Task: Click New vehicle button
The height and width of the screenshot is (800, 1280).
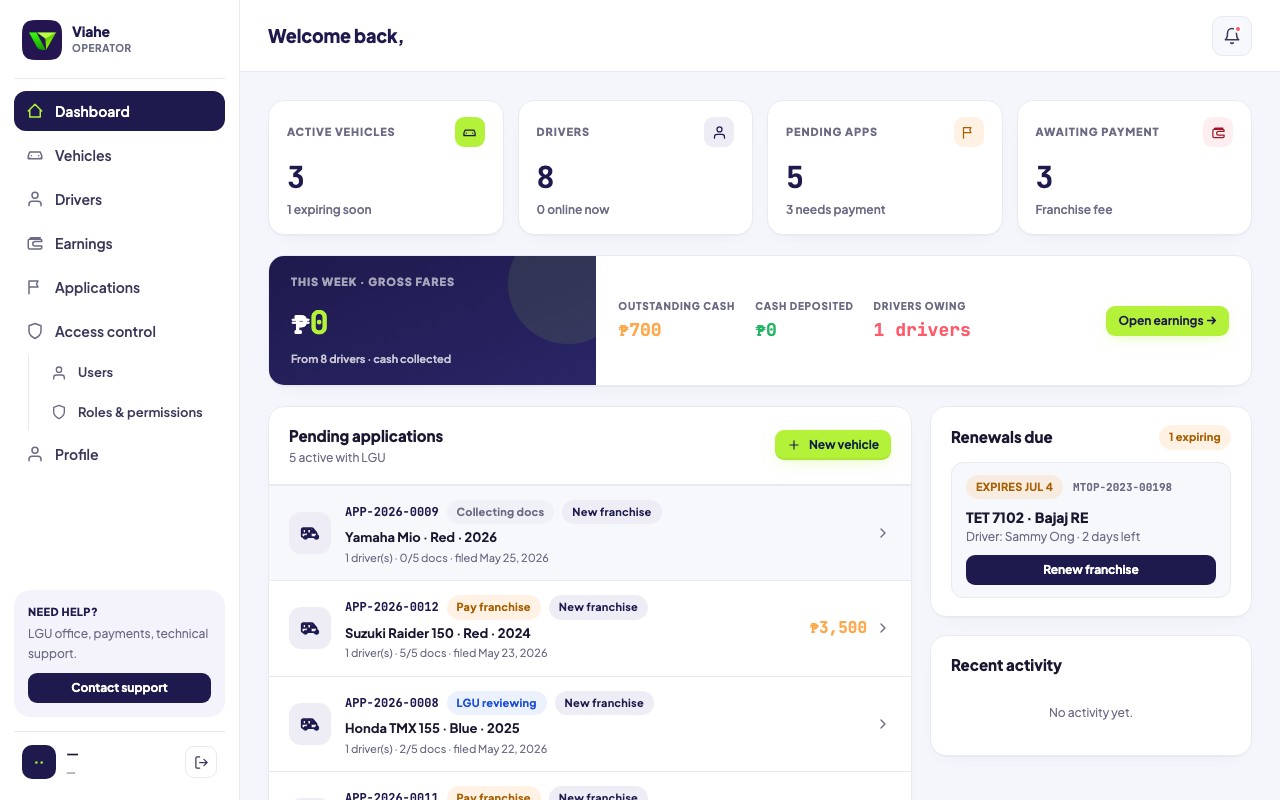Action: [833, 445]
